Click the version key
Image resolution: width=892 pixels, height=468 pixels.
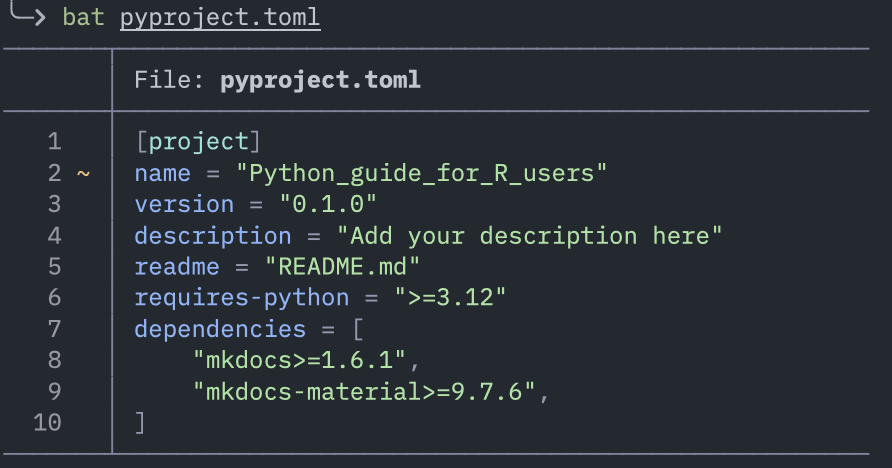click(184, 204)
